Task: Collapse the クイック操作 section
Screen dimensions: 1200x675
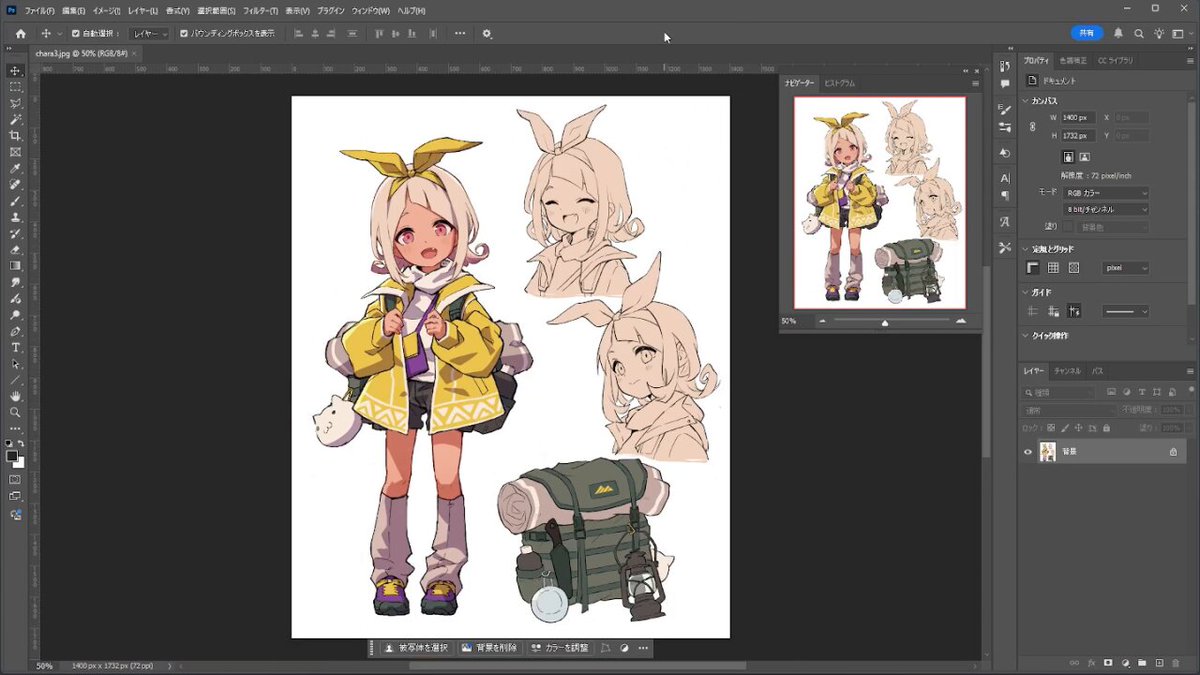Action: (1025, 336)
